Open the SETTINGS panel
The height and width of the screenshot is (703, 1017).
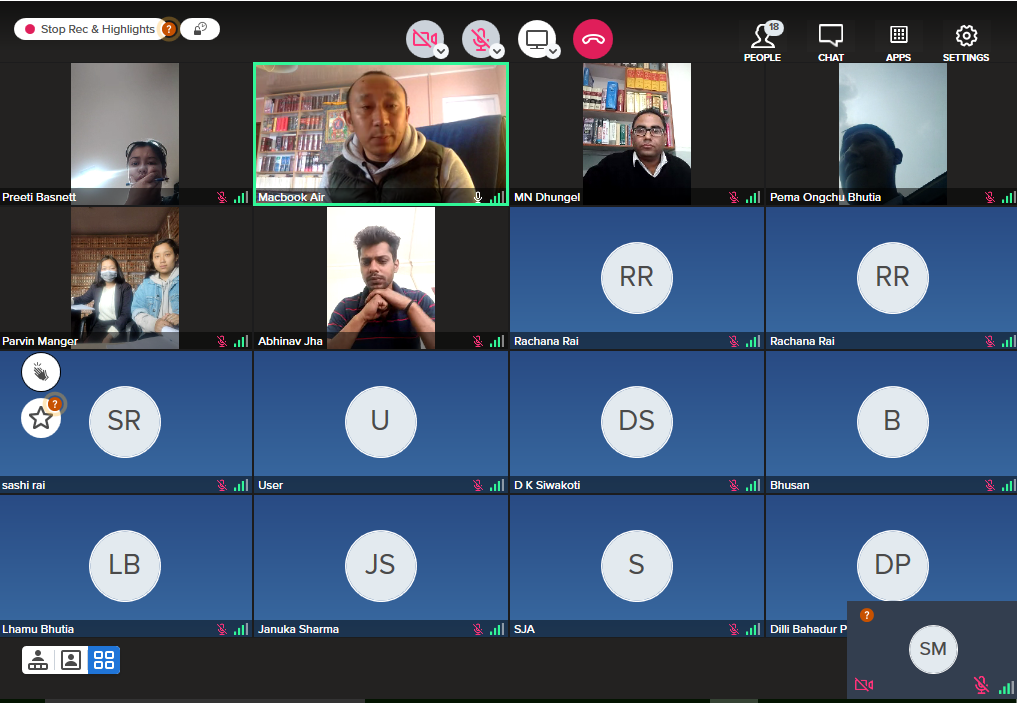(966, 43)
